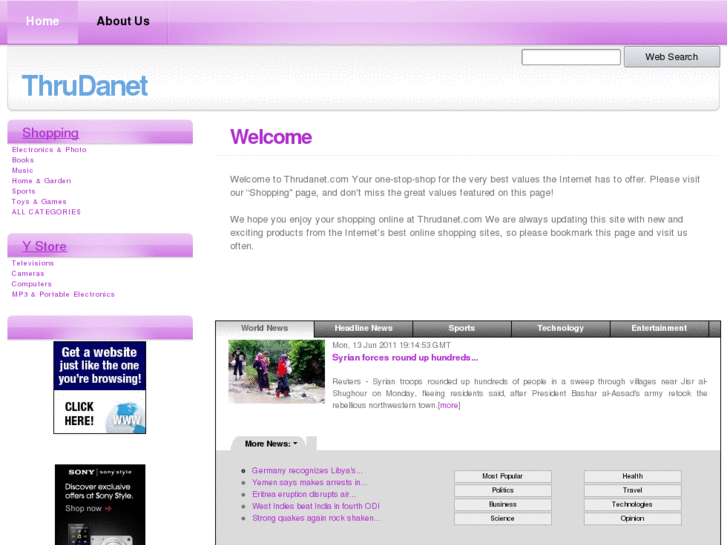View ALL CATEGORIES link
This screenshot has width=727, height=545.
[46, 212]
